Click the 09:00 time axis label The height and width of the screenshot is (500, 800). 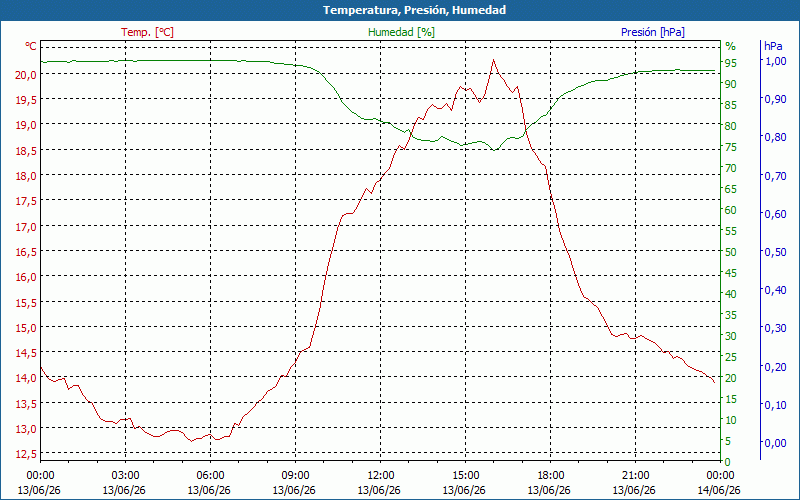pyautogui.click(x=295, y=476)
